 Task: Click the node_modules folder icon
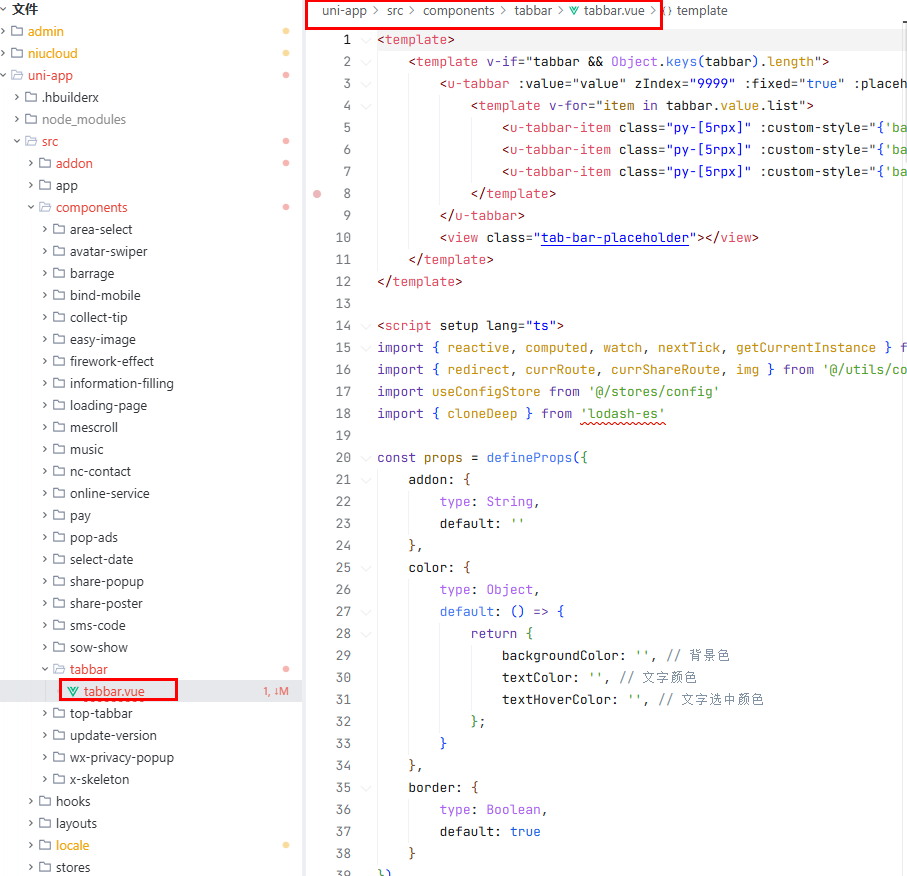[x=31, y=119]
